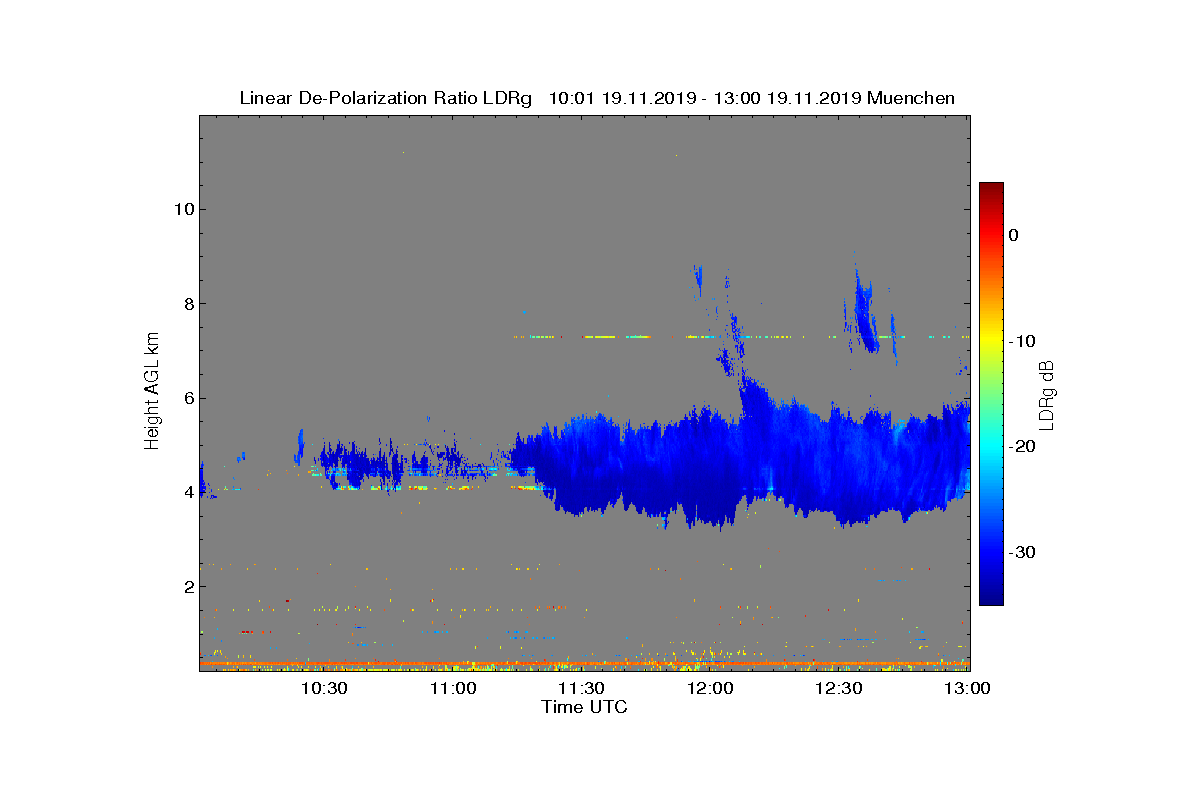Click the plot title 'Linear De-Polarization Ratio LDRg'
This screenshot has width=1200, height=800.
386,98
